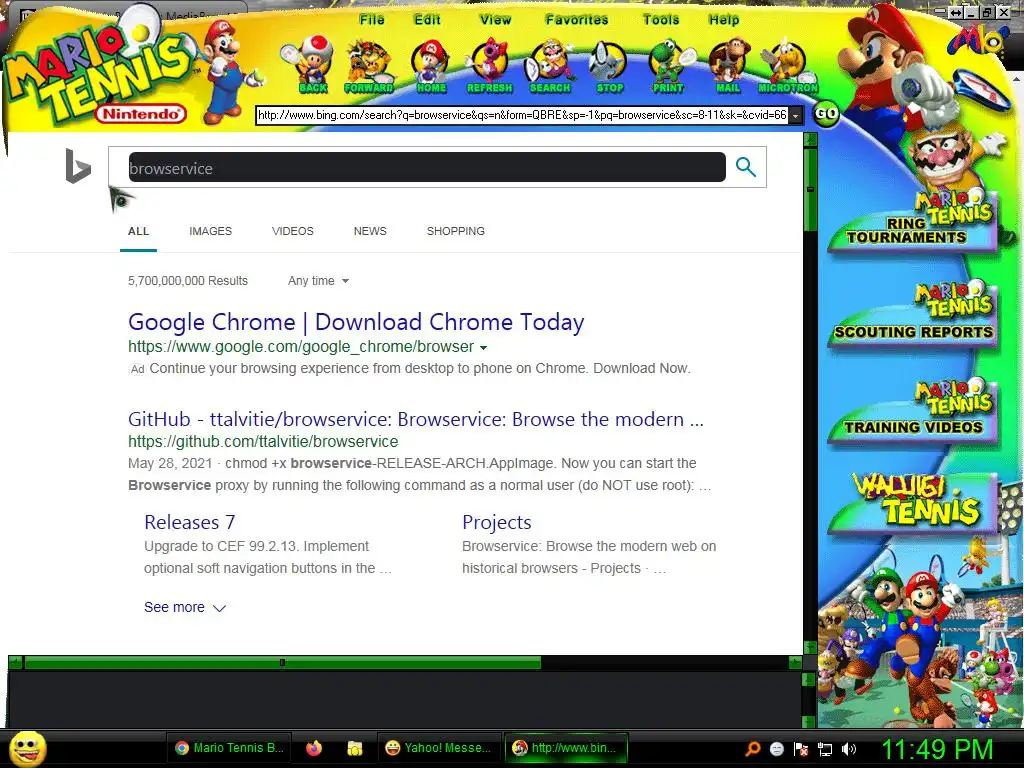Open GitHub ttalvitie/browservice result link
The width and height of the screenshot is (1024, 768).
416,419
